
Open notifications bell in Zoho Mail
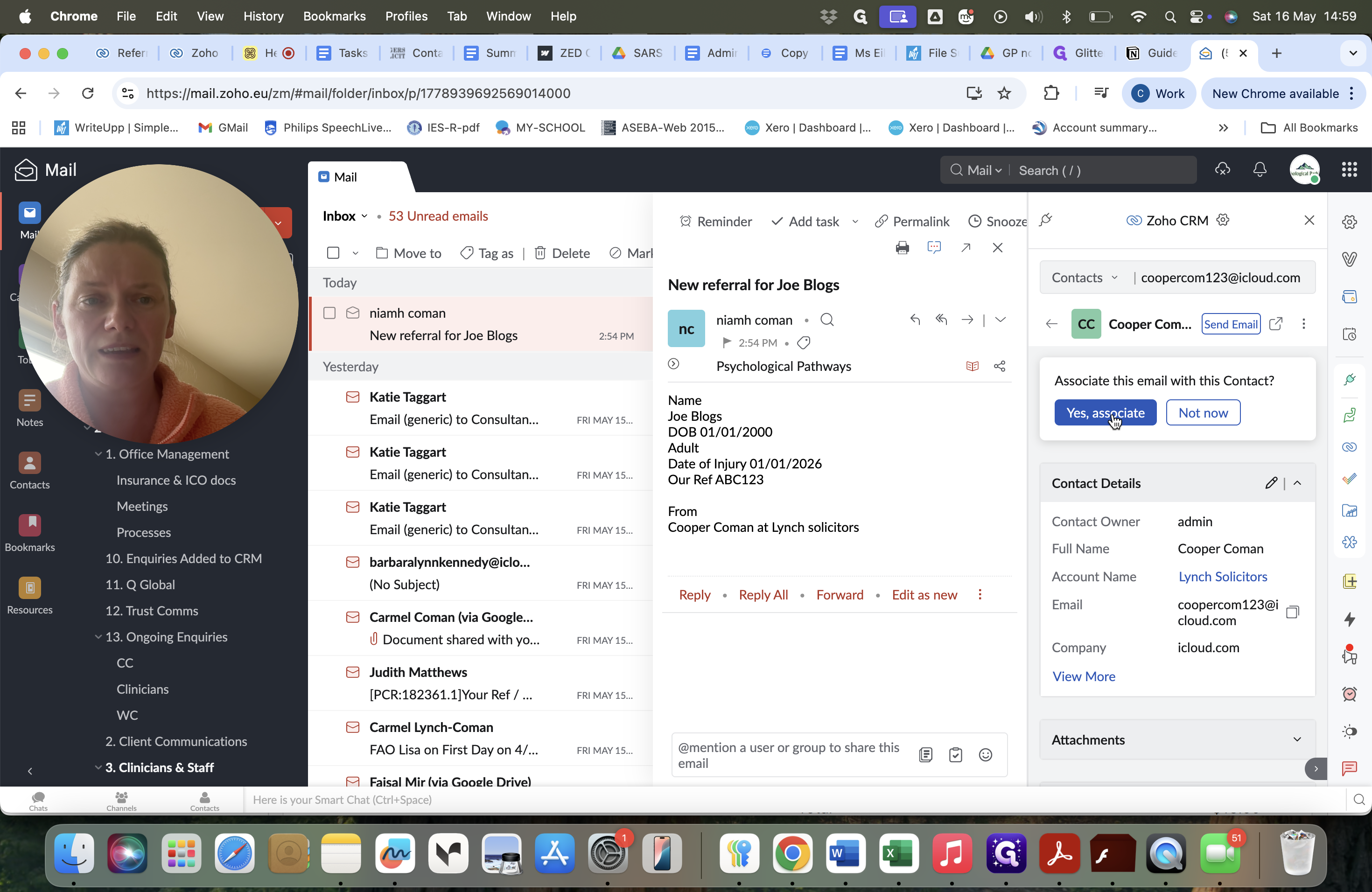[x=1260, y=169]
